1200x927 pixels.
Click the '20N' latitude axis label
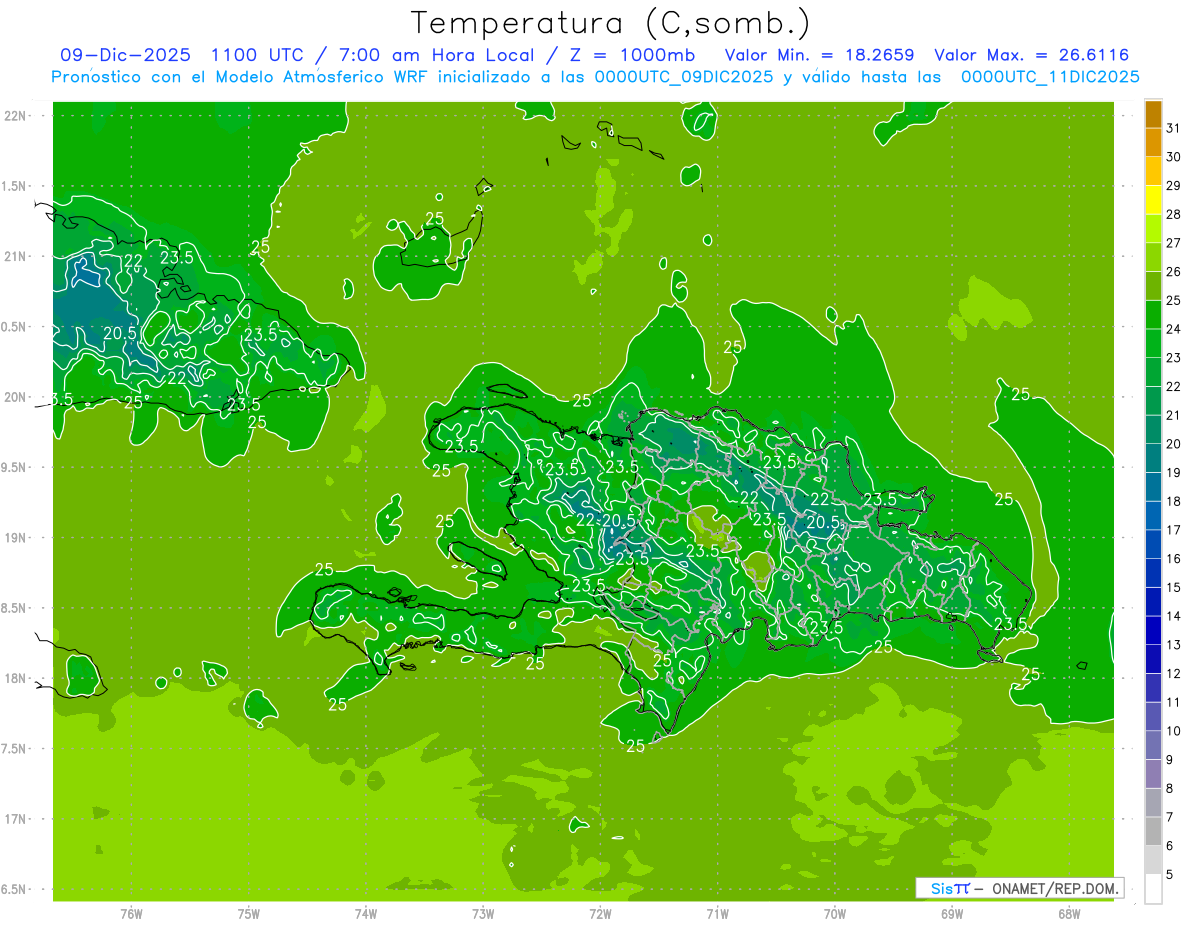click(16, 397)
